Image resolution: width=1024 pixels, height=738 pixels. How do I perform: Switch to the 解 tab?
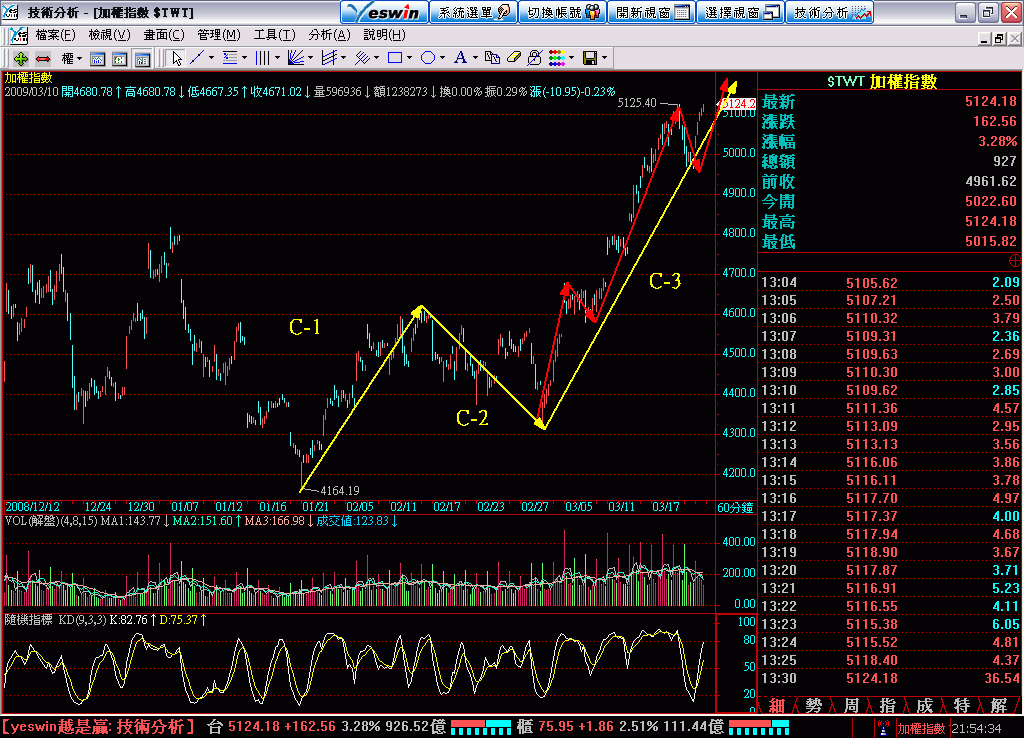click(x=999, y=705)
